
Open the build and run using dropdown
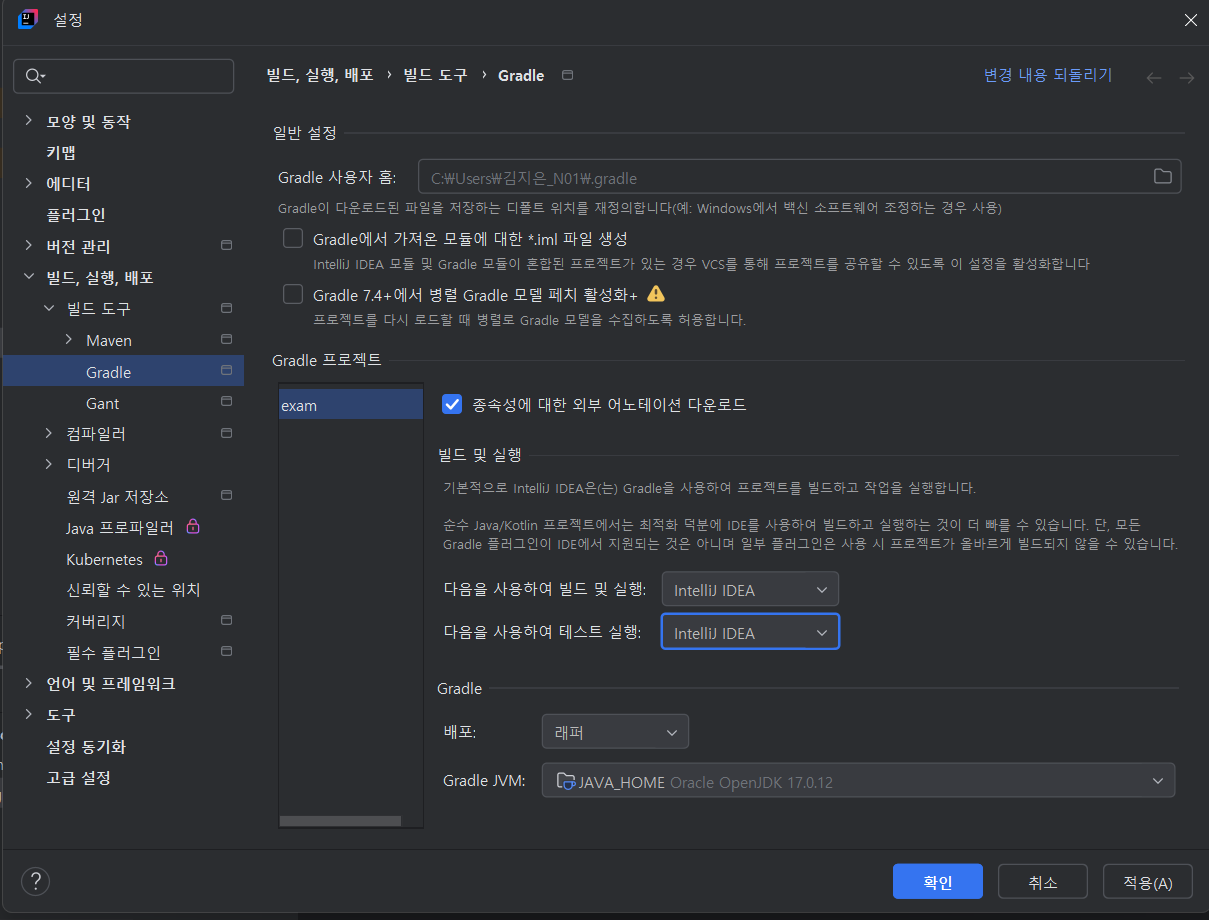(750, 589)
